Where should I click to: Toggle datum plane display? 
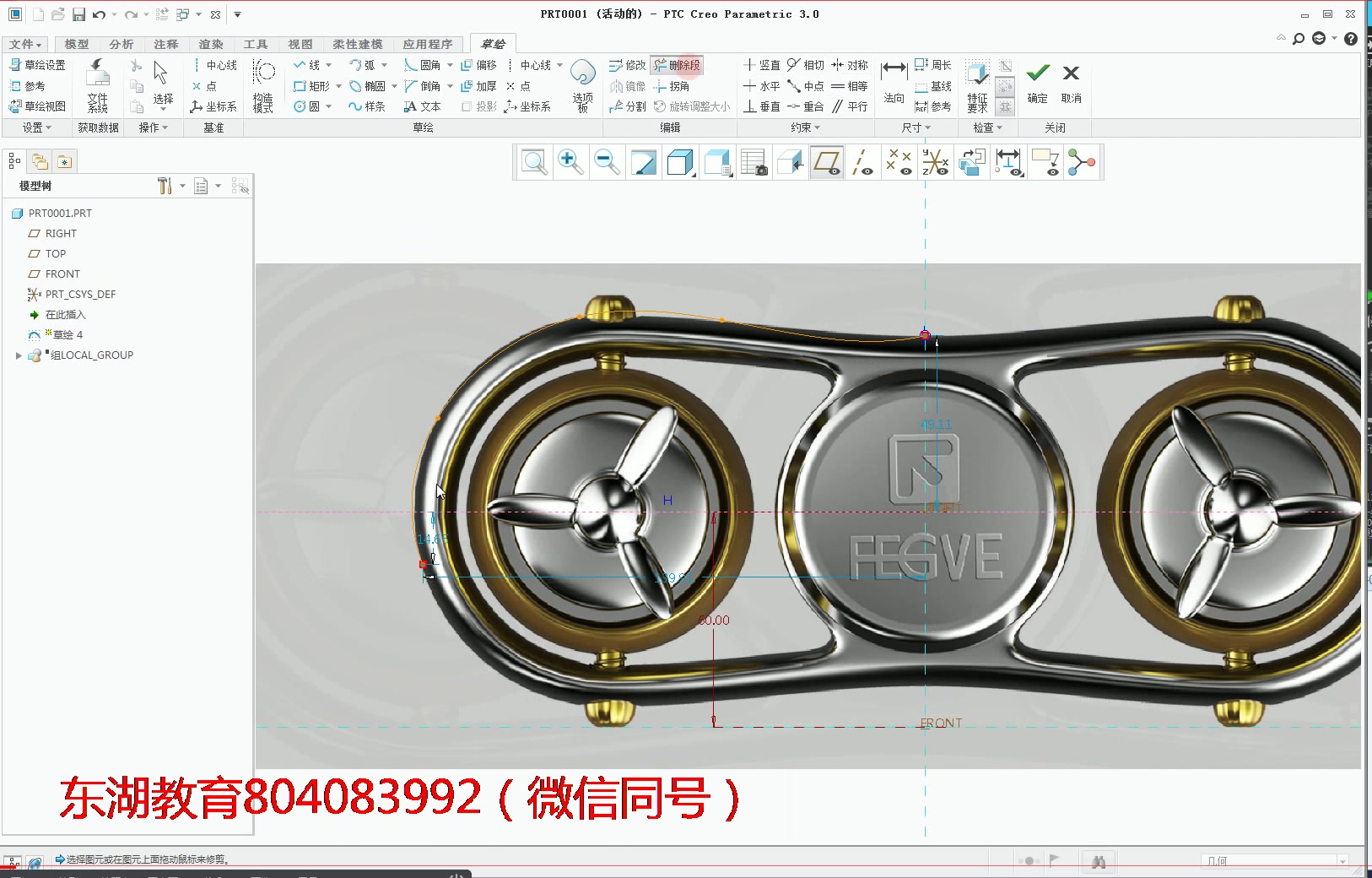[x=827, y=161]
